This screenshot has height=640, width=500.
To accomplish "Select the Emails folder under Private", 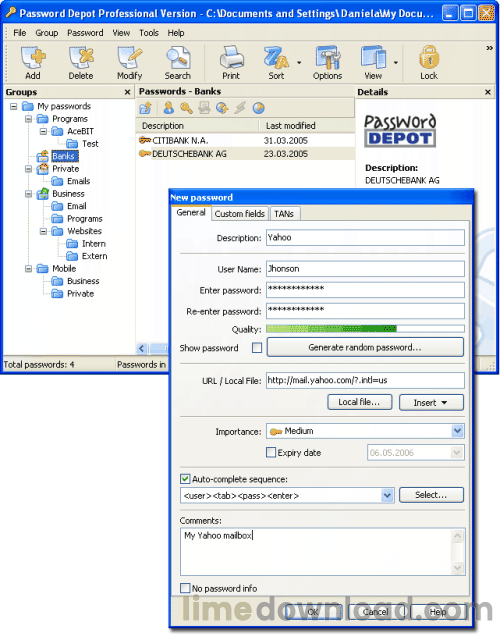I will point(78,181).
